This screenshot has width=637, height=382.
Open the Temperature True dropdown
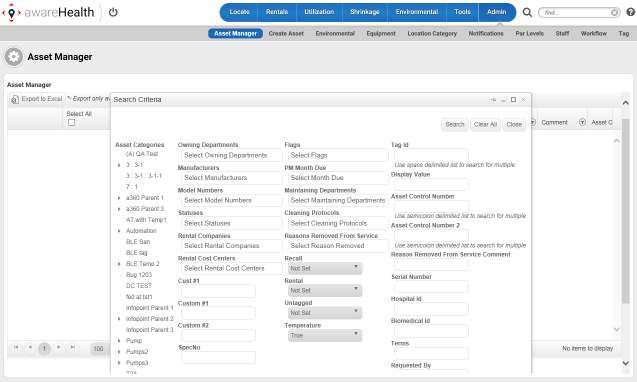click(324, 335)
